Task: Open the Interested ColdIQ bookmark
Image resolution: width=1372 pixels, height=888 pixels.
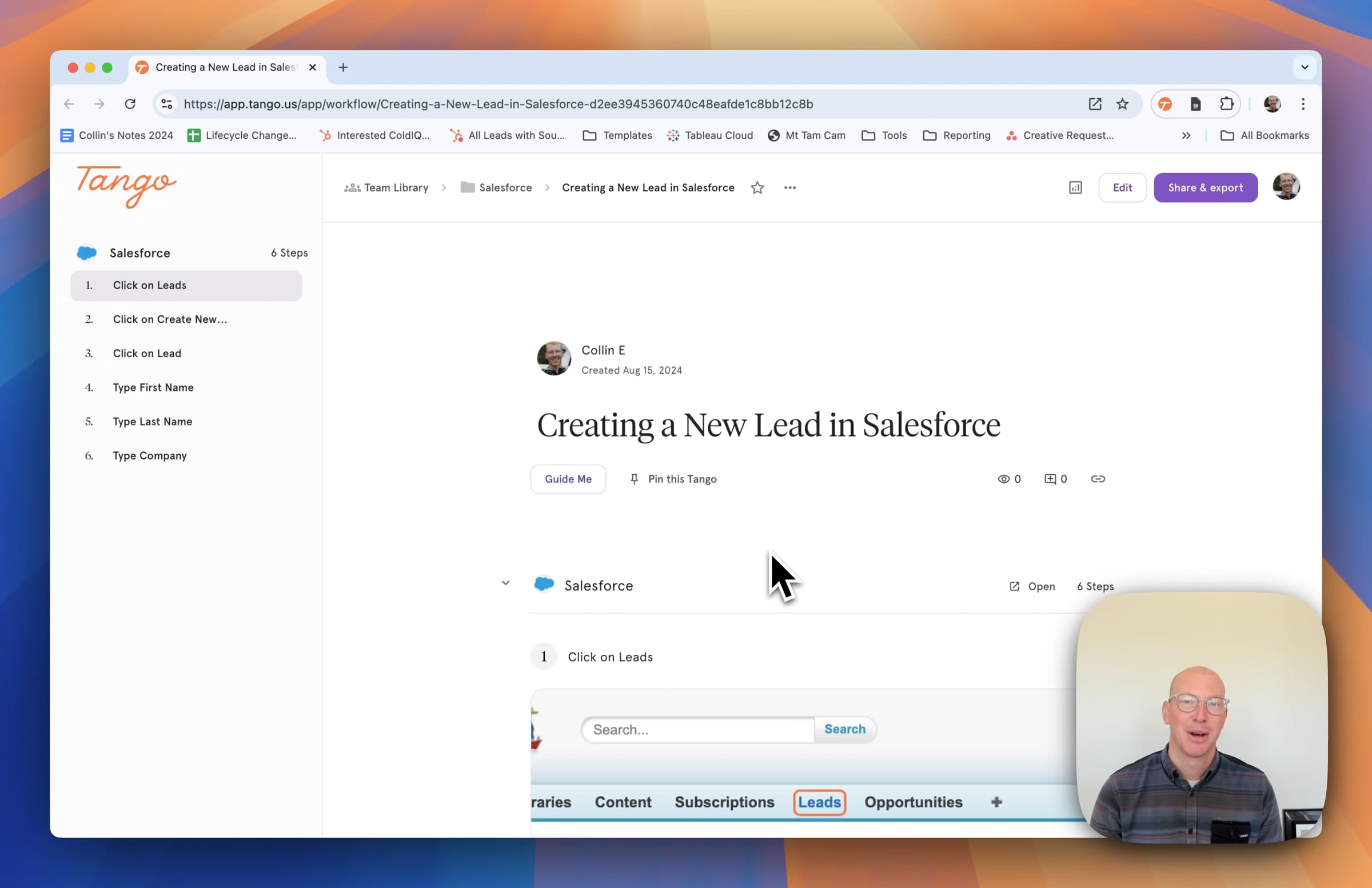Action: tap(374, 135)
